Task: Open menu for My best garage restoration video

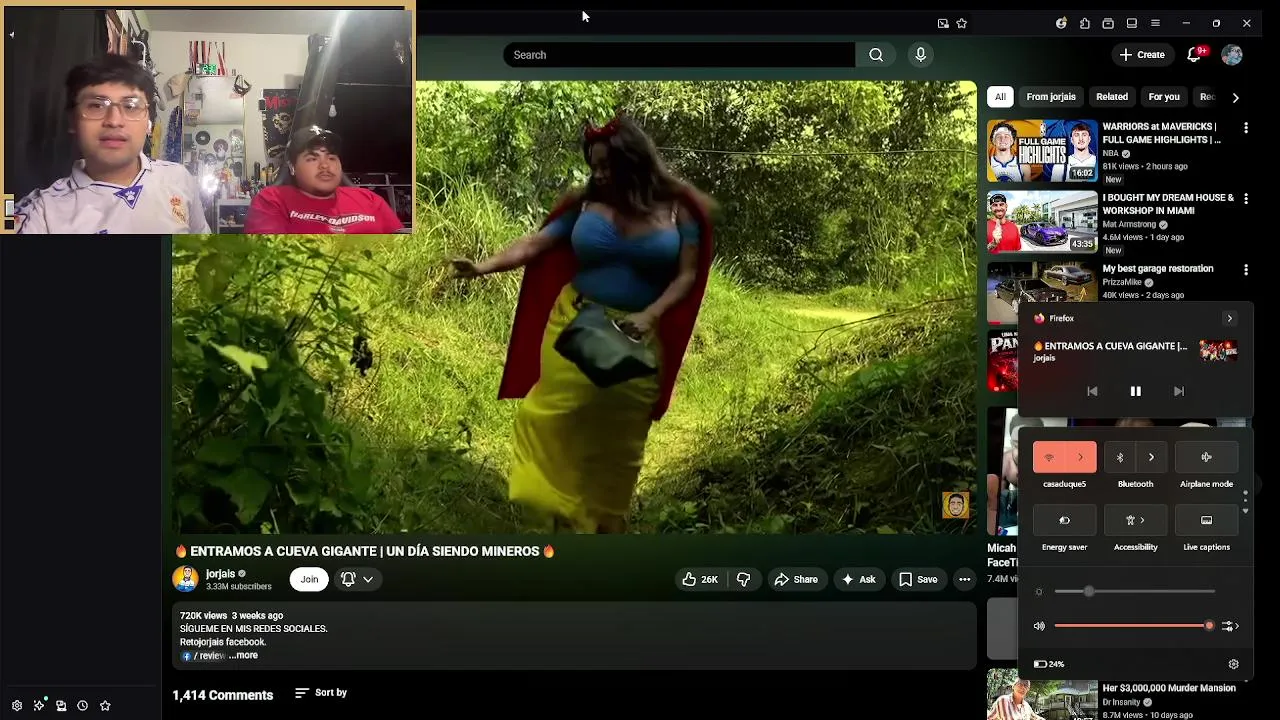Action: click(1246, 270)
